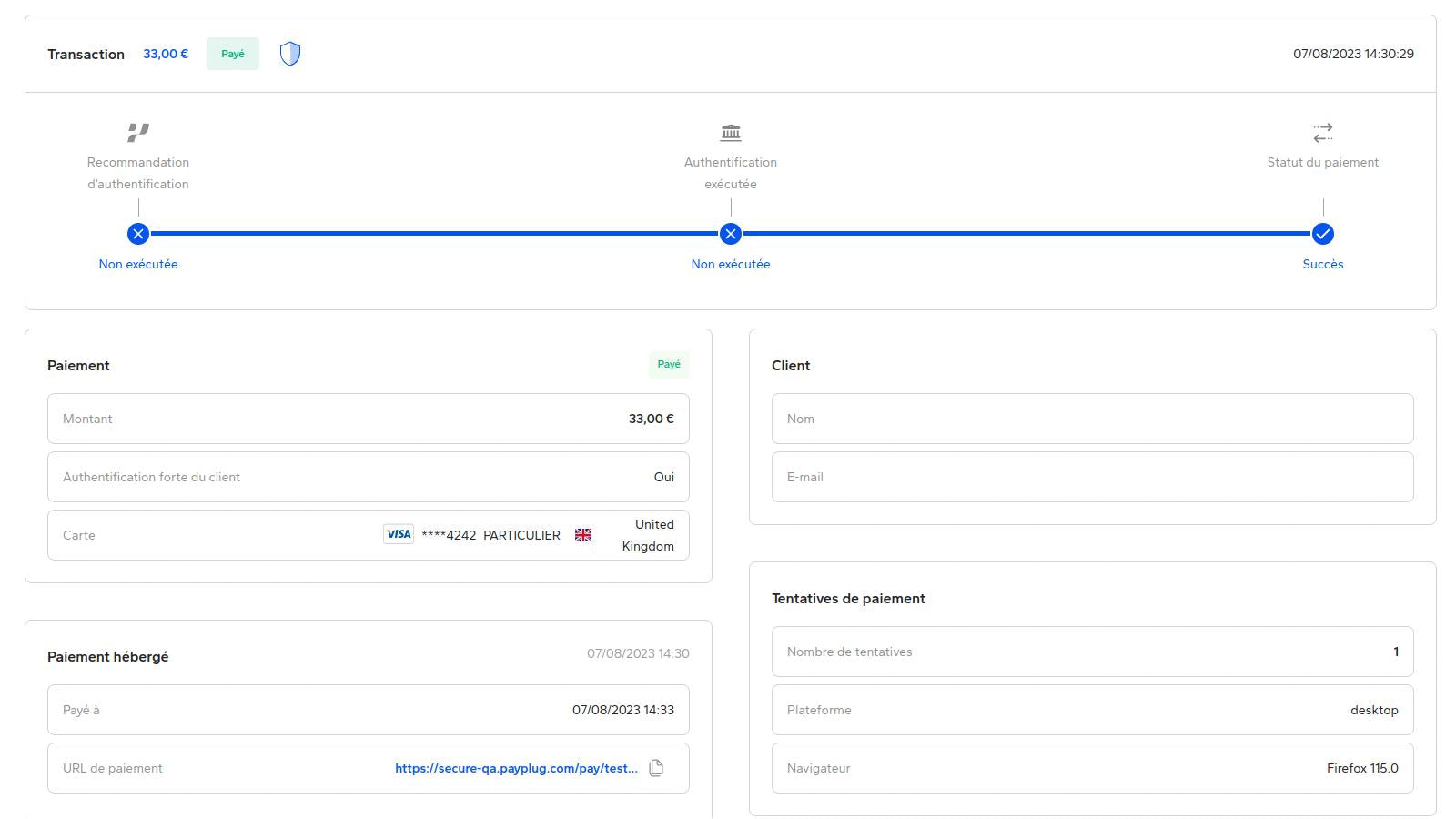Click the Carte row label

(x=79, y=535)
